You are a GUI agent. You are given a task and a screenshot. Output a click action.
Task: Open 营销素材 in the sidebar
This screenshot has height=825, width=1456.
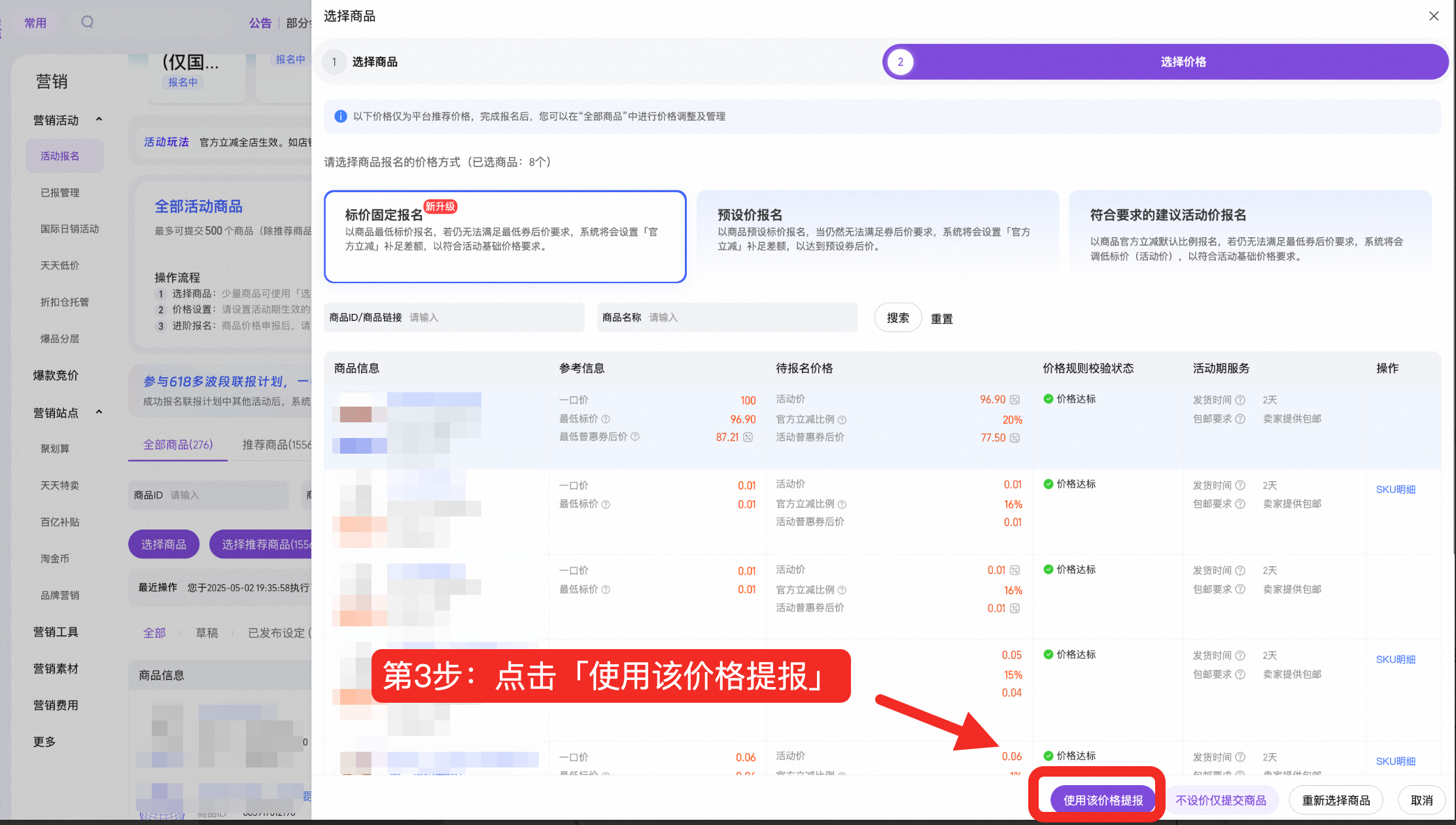click(x=56, y=669)
